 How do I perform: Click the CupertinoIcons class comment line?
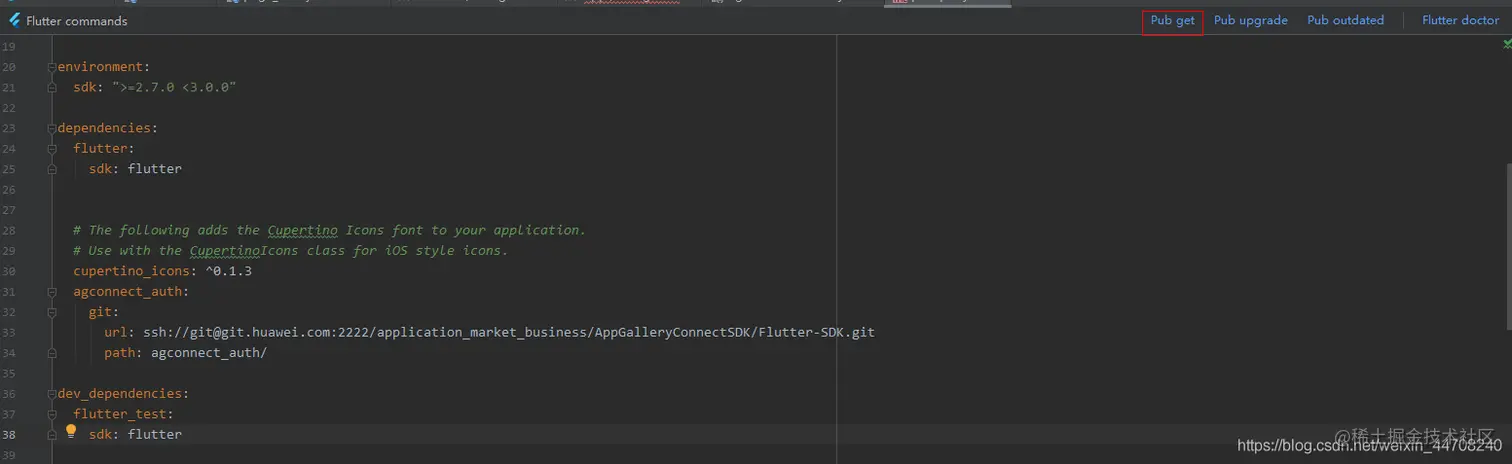coord(290,251)
